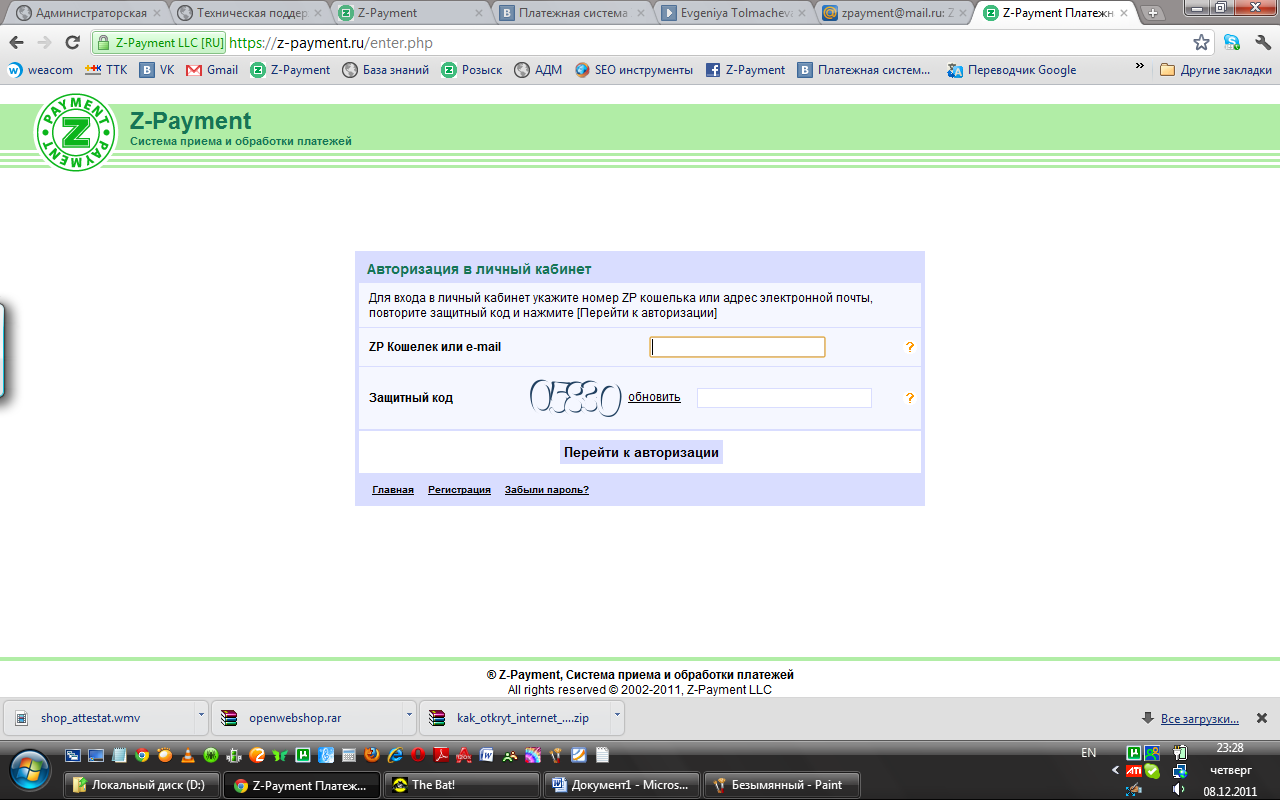Viewport: 1280px width, 800px height.
Task: Click the help question mark beside Защитный код
Action: (910, 398)
